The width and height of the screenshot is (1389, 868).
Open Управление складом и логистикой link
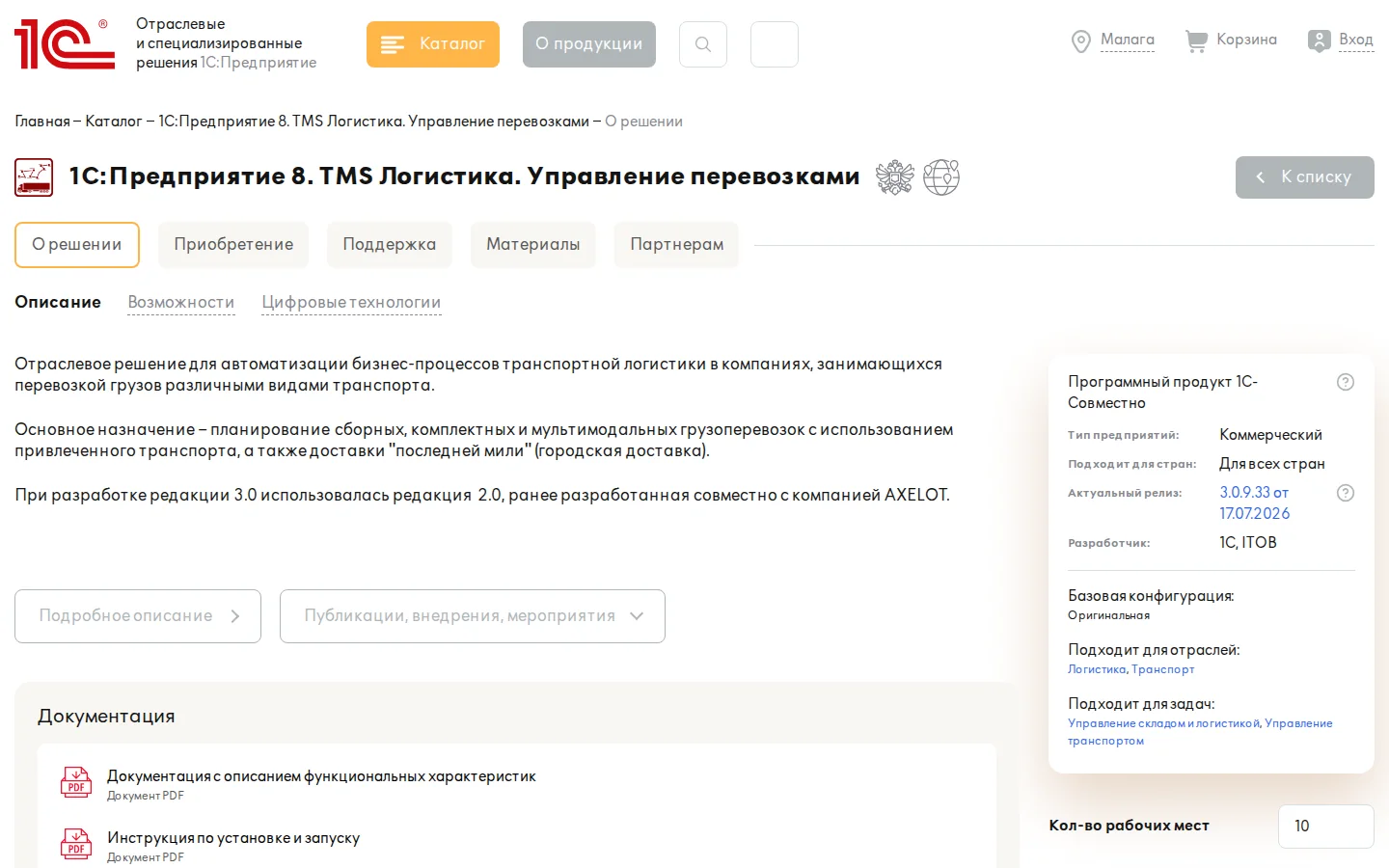coord(1163,723)
